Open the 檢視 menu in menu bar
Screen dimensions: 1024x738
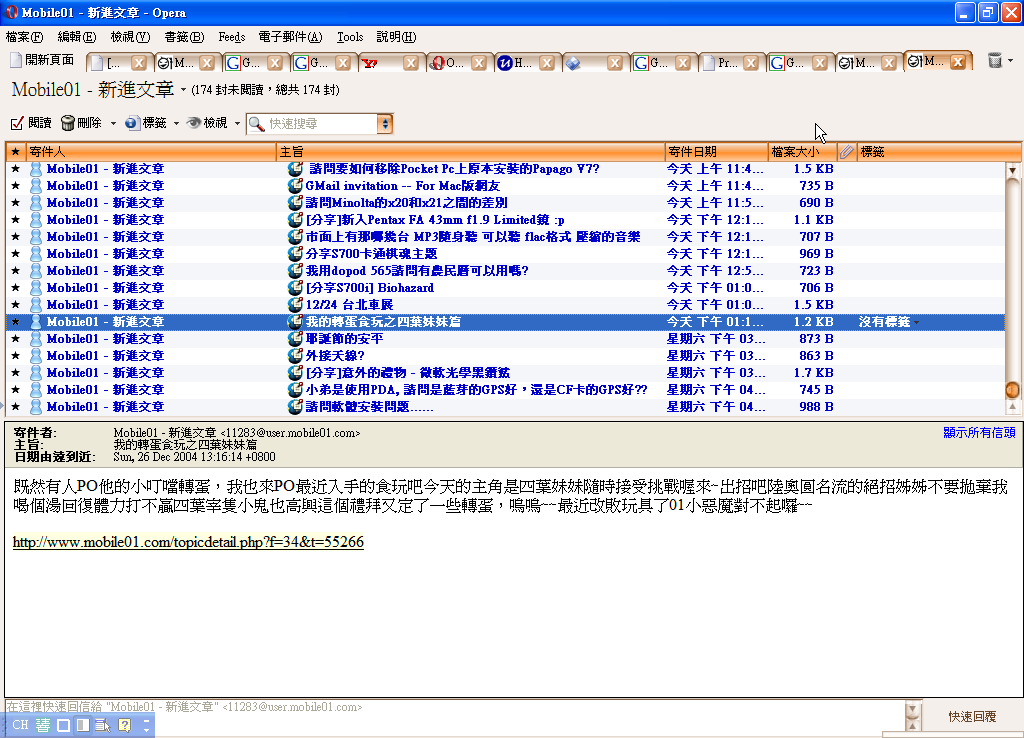pos(130,37)
